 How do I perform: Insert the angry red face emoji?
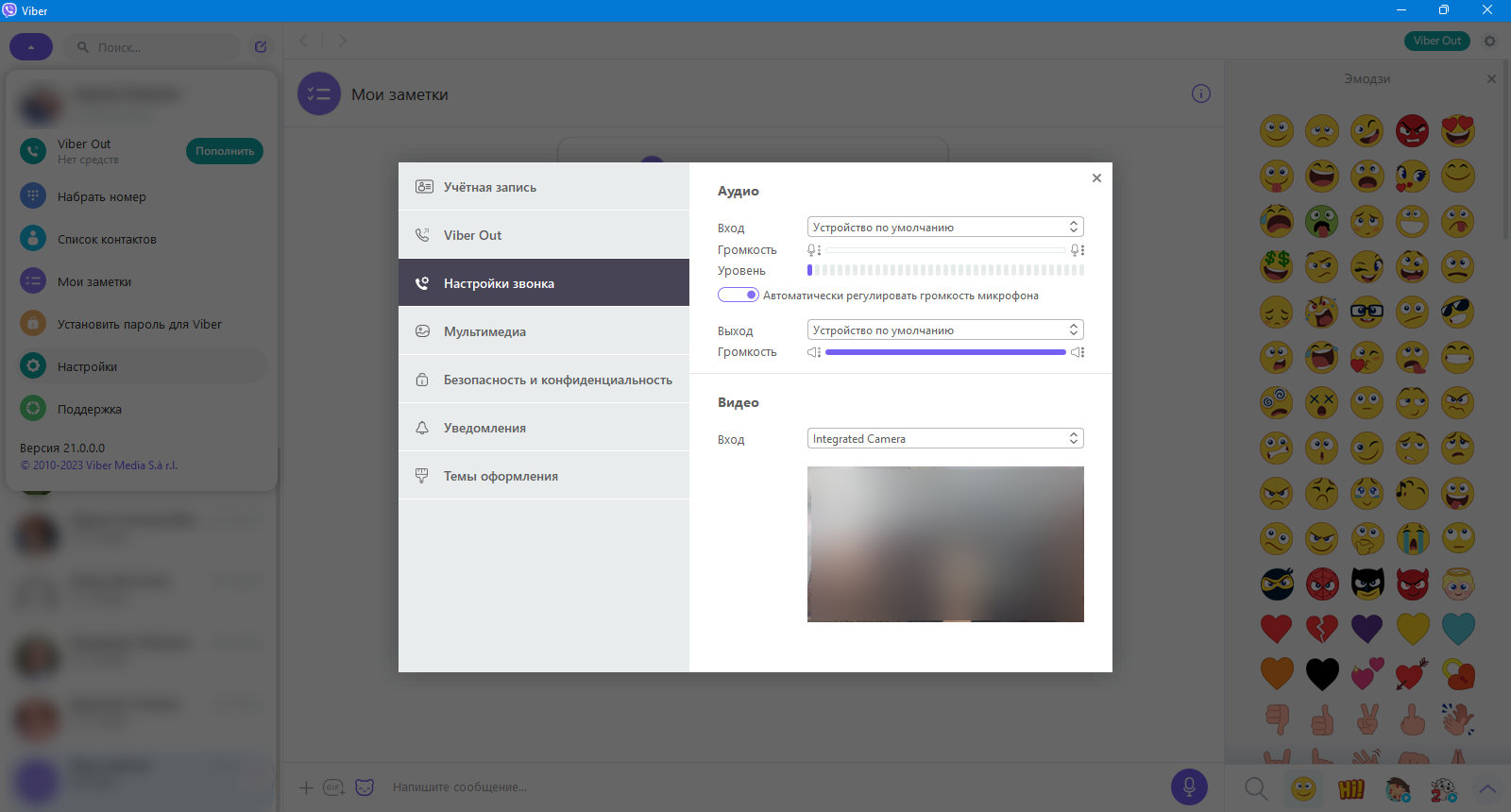pyautogui.click(x=1413, y=130)
